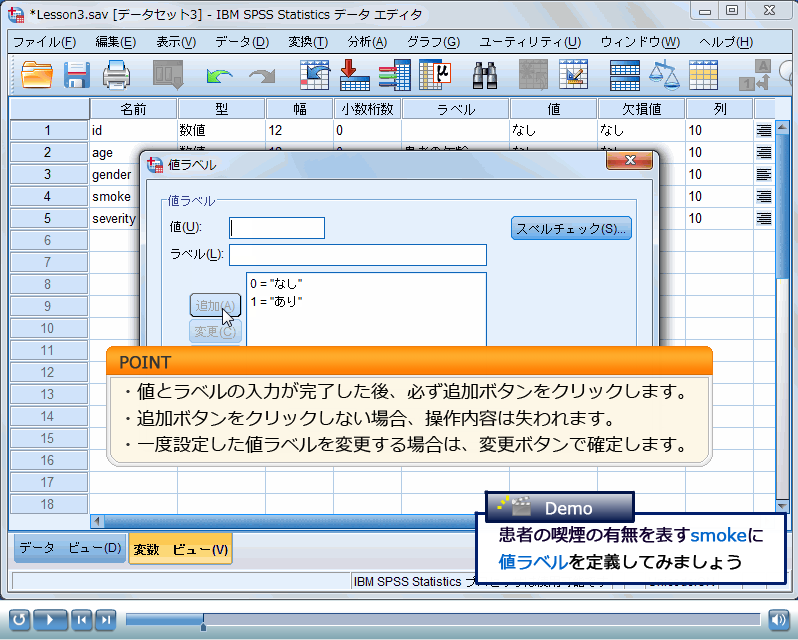Save the dataset with the floppy disk icon

[77, 75]
